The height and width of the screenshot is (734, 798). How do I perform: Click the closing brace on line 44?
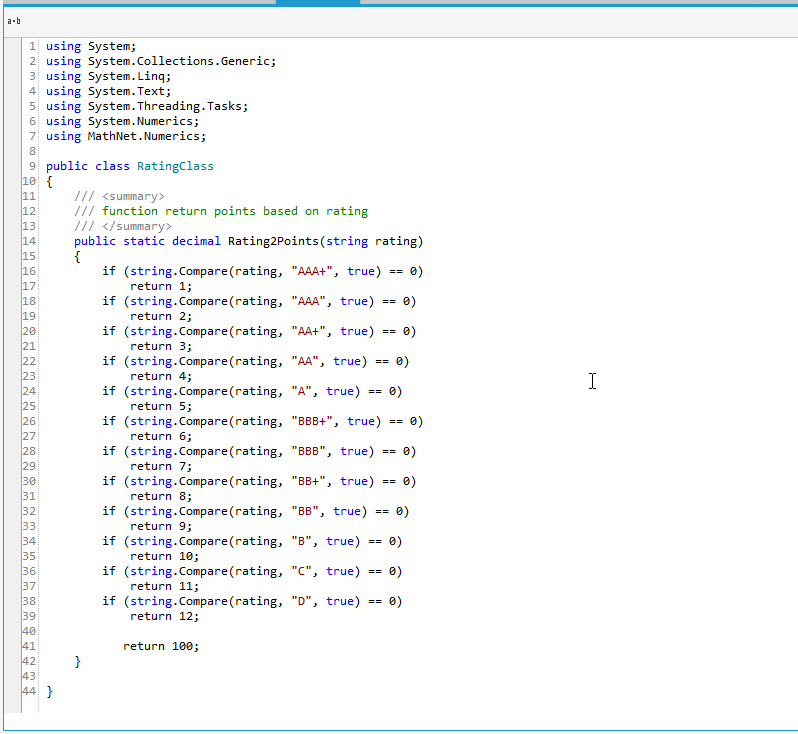point(49,692)
